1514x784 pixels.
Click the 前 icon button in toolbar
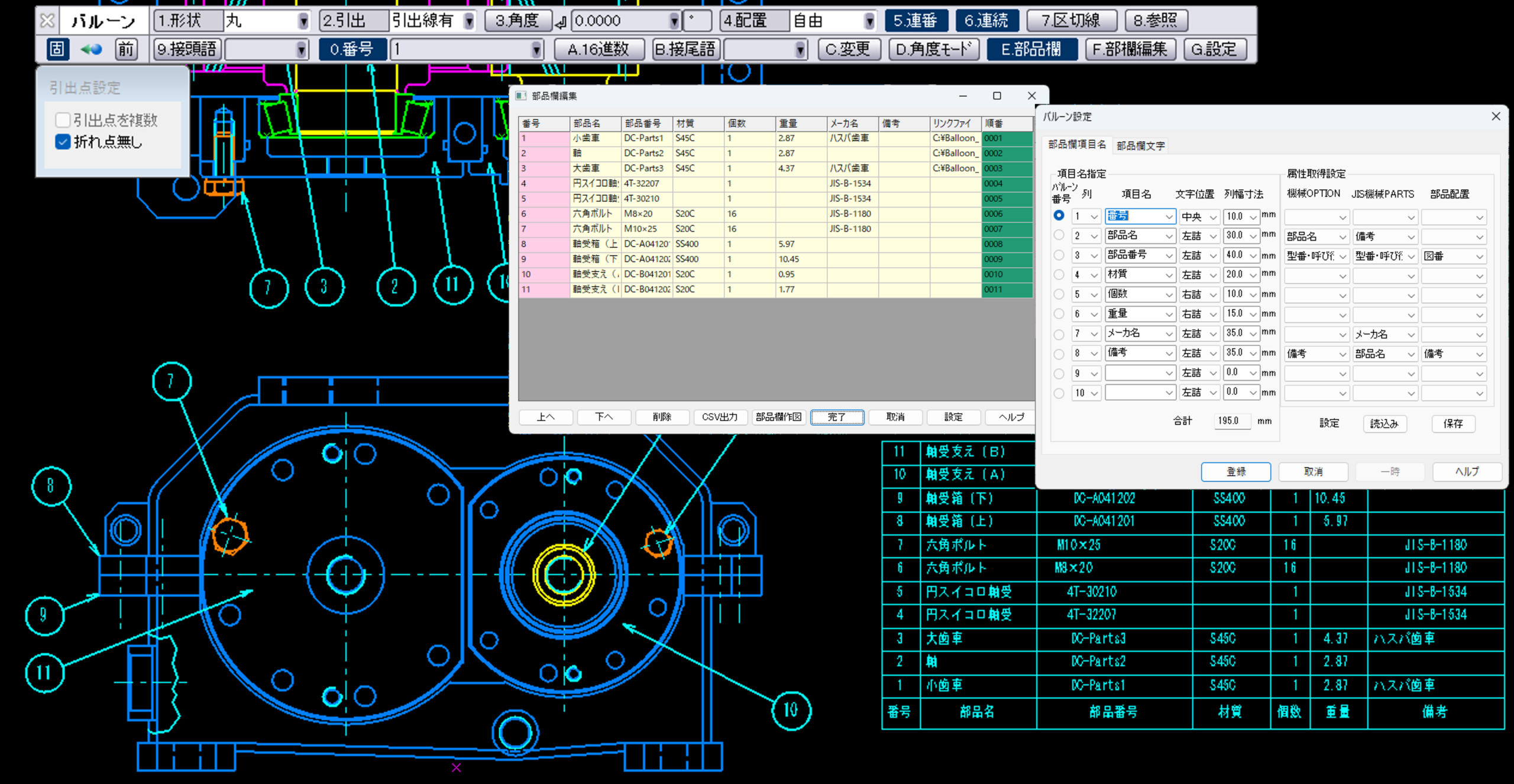[126, 49]
